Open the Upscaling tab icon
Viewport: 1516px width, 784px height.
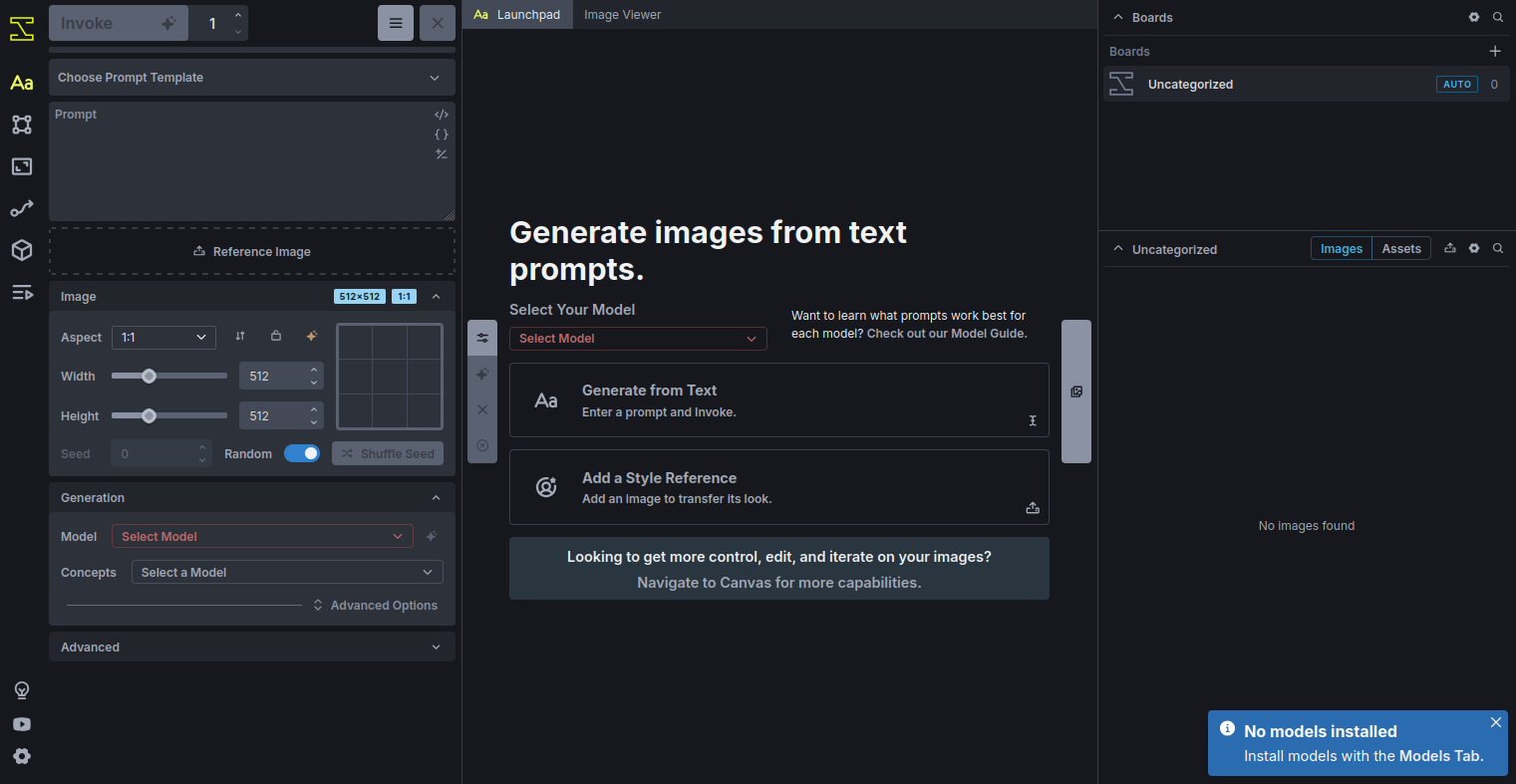22,166
